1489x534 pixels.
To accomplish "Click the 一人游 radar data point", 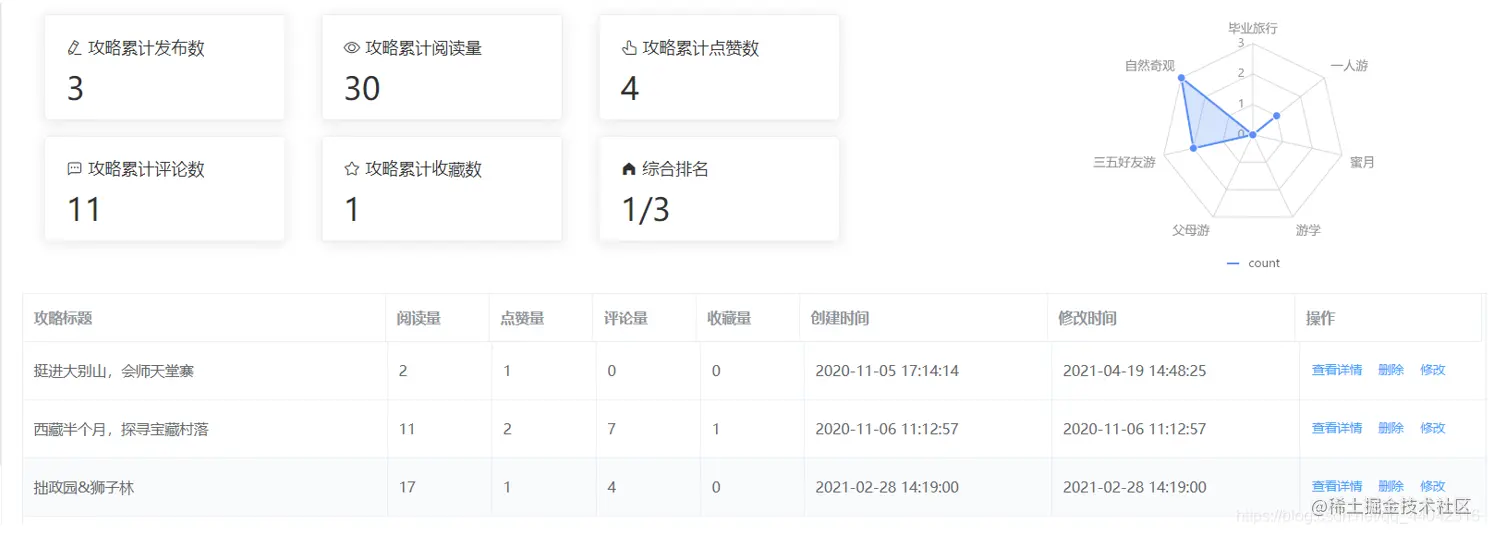I will tap(1276, 115).
